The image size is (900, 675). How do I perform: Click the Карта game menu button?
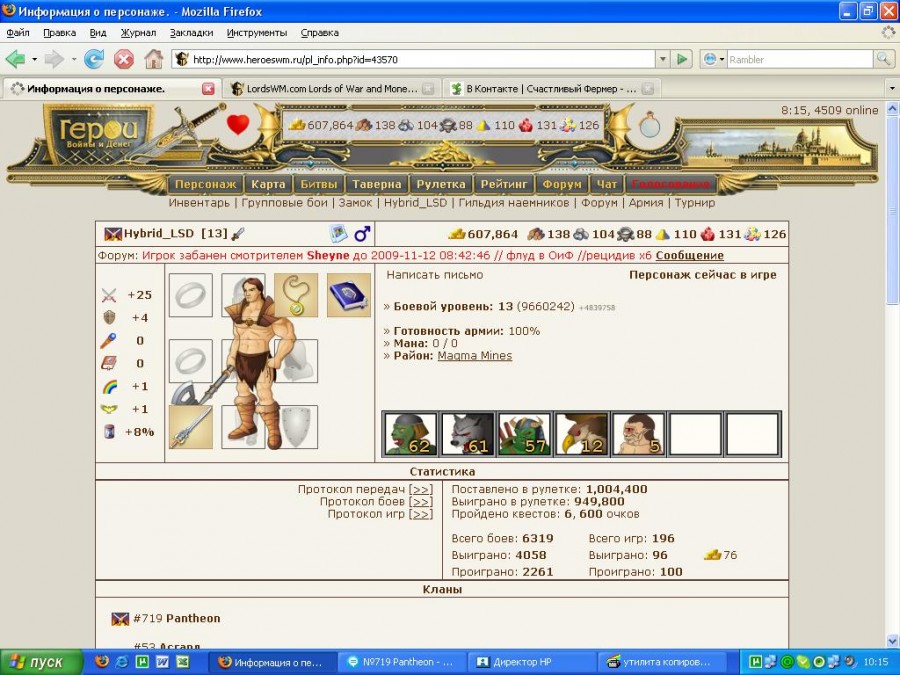point(268,184)
